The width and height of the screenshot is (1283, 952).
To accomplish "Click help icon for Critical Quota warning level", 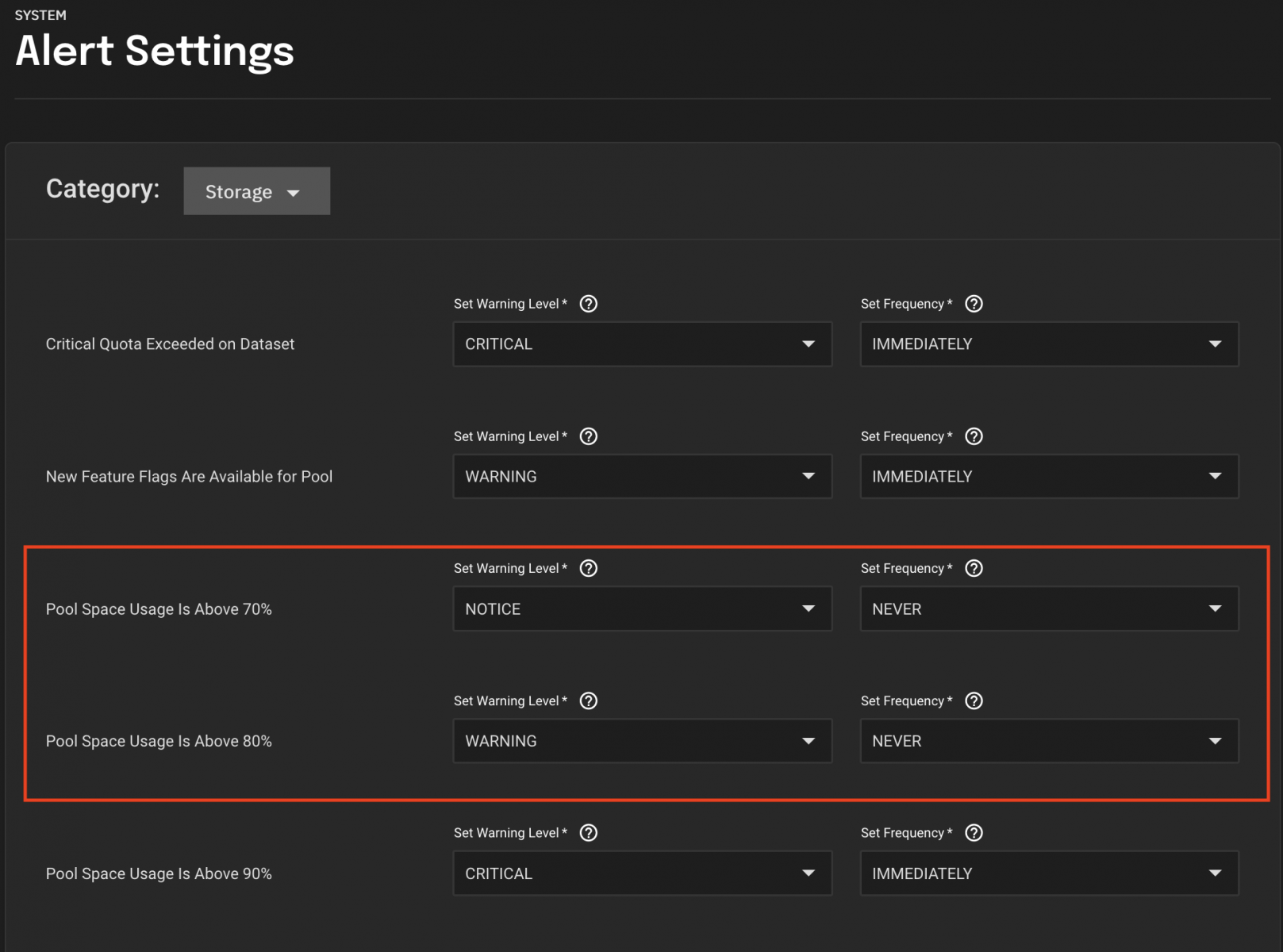I will pyautogui.click(x=588, y=304).
